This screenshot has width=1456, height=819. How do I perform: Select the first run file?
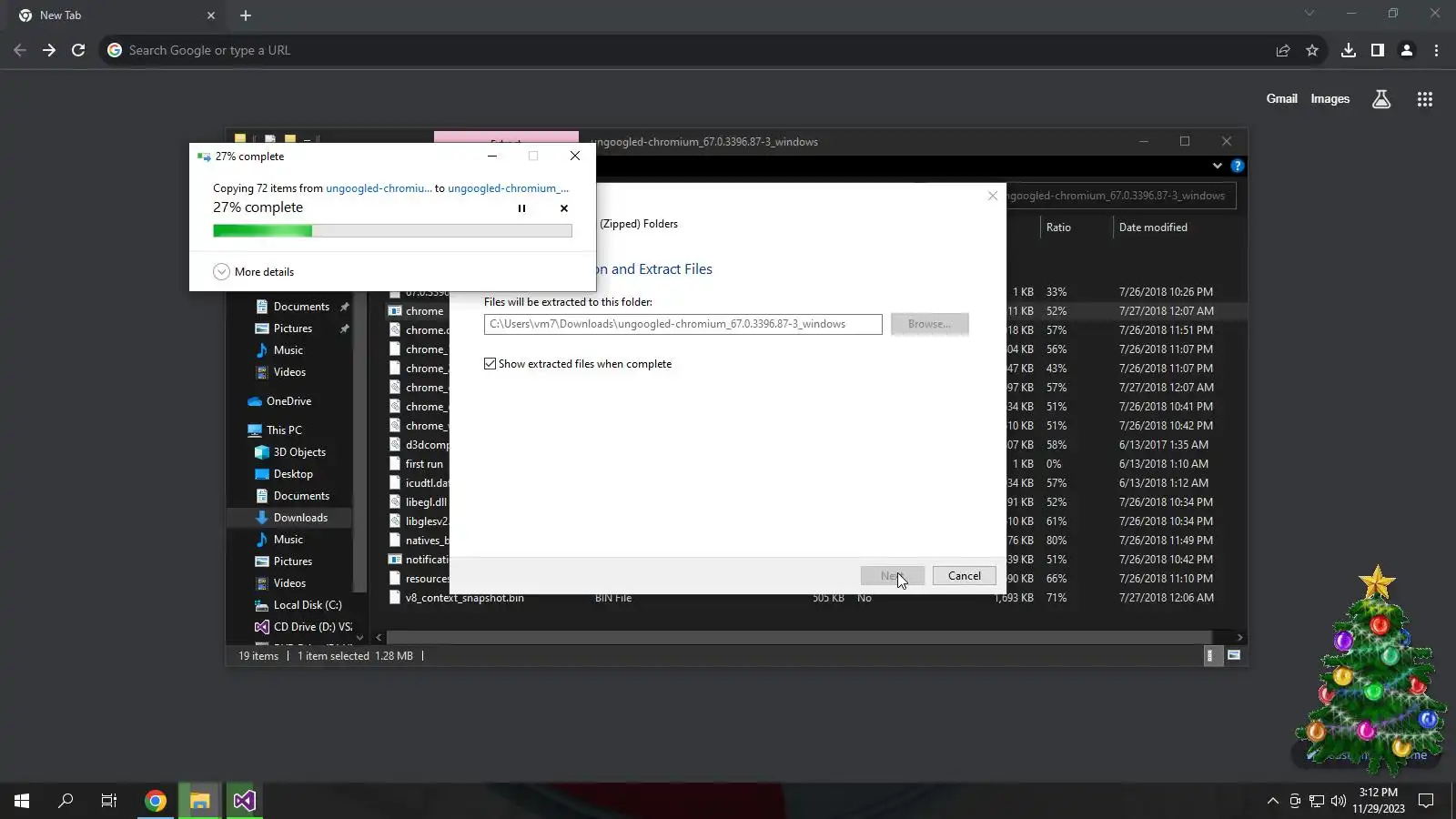(424, 464)
